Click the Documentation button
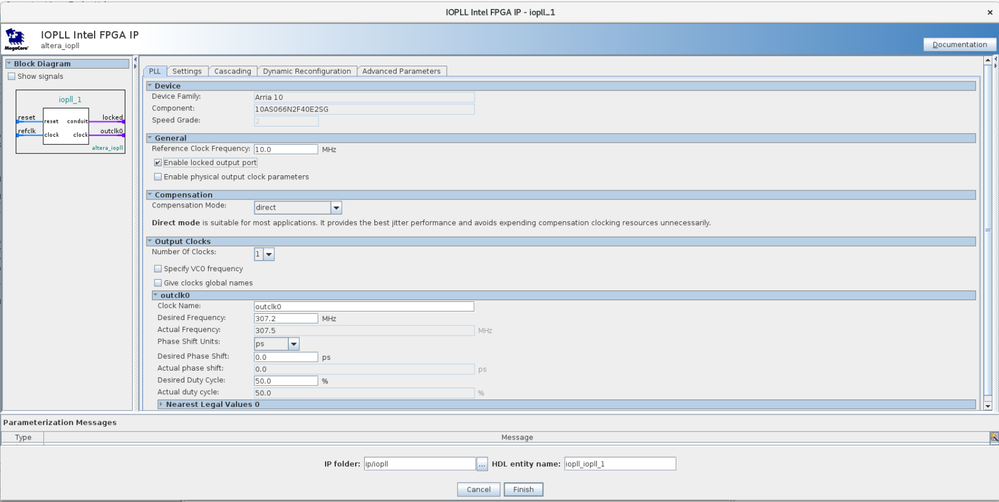The height and width of the screenshot is (502, 999). pyautogui.click(x=959, y=45)
